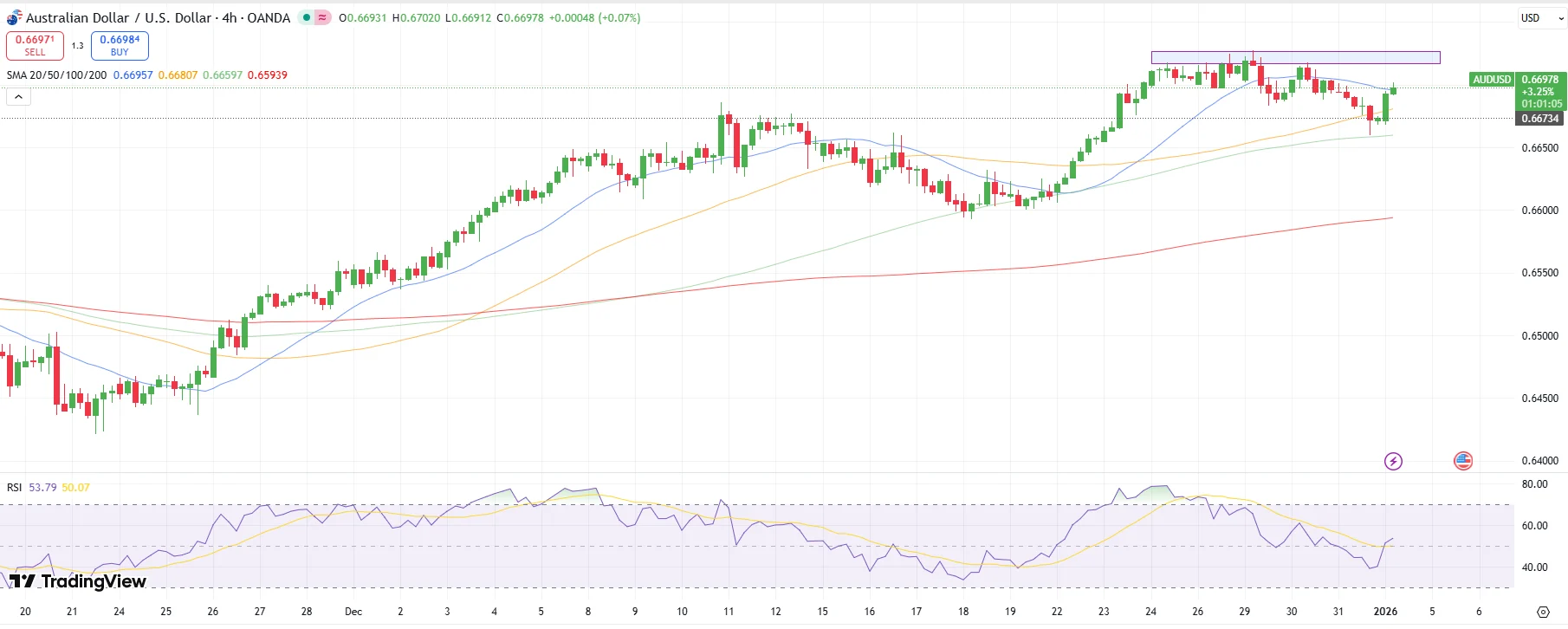This screenshot has width=1568, height=629.
Task: Collapse the indicator legend with the chevron
Action: tap(18, 97)
